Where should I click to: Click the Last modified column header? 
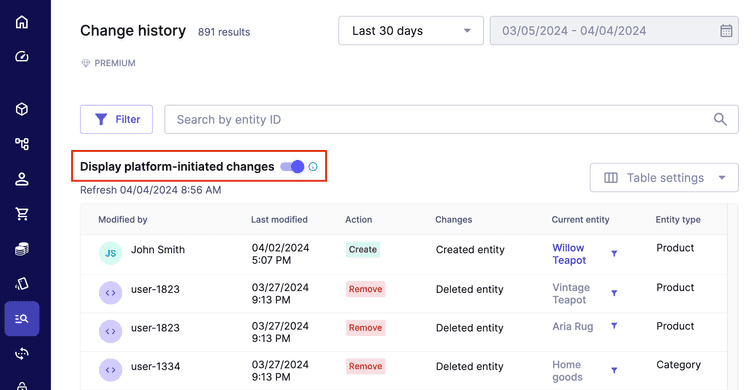[x=279, y=220]
